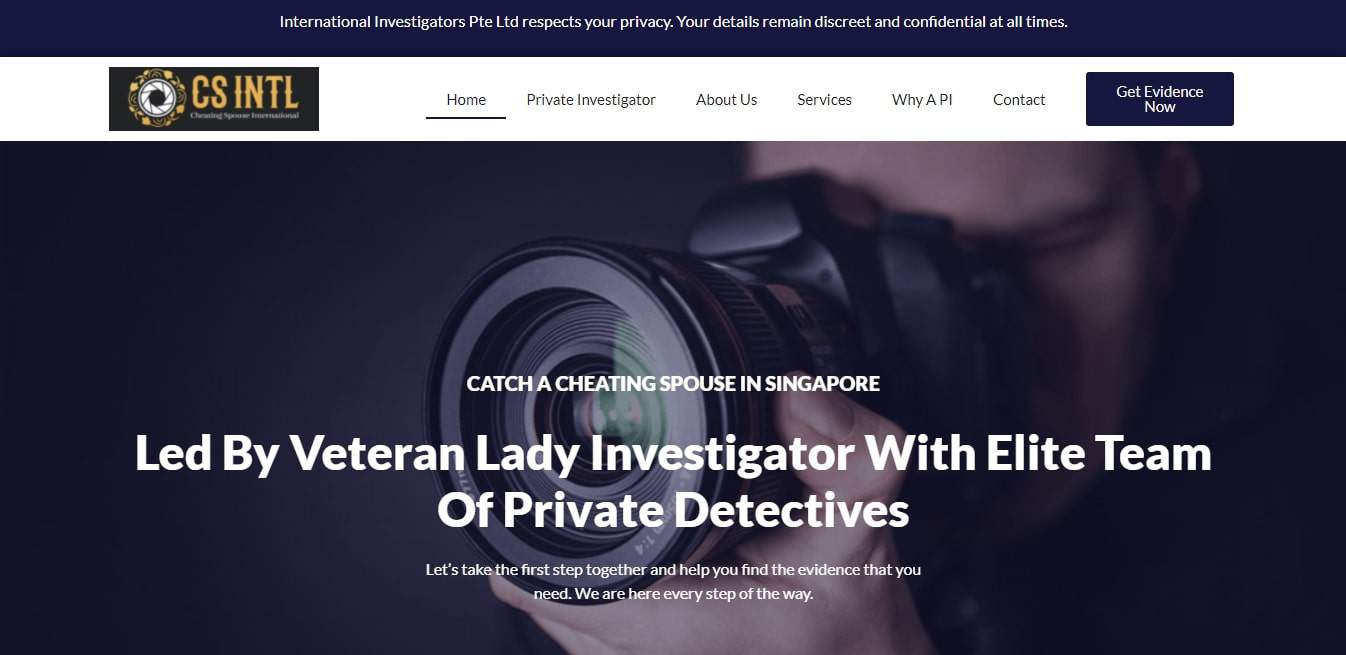The width and height of the screenshot is (1346, 655).
Task: Go to the Home nav item
Action: coord(466,100)
